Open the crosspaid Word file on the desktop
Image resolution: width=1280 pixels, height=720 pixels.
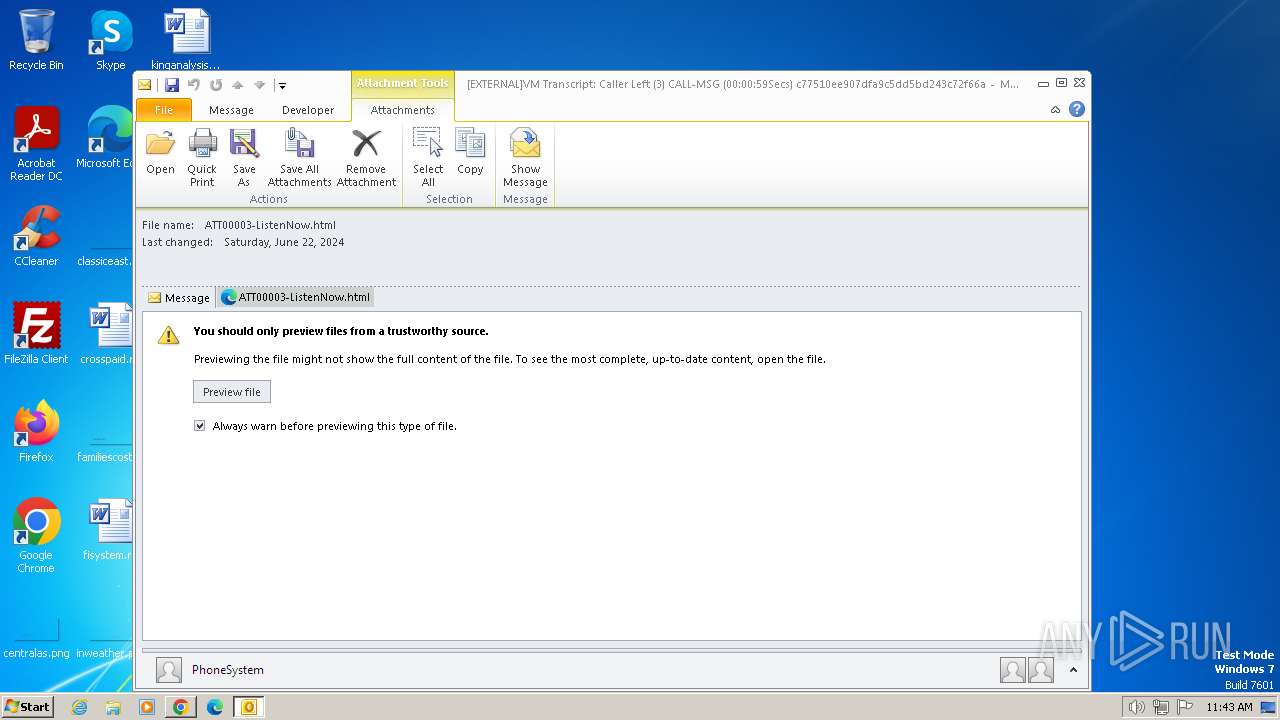(108, 334)
